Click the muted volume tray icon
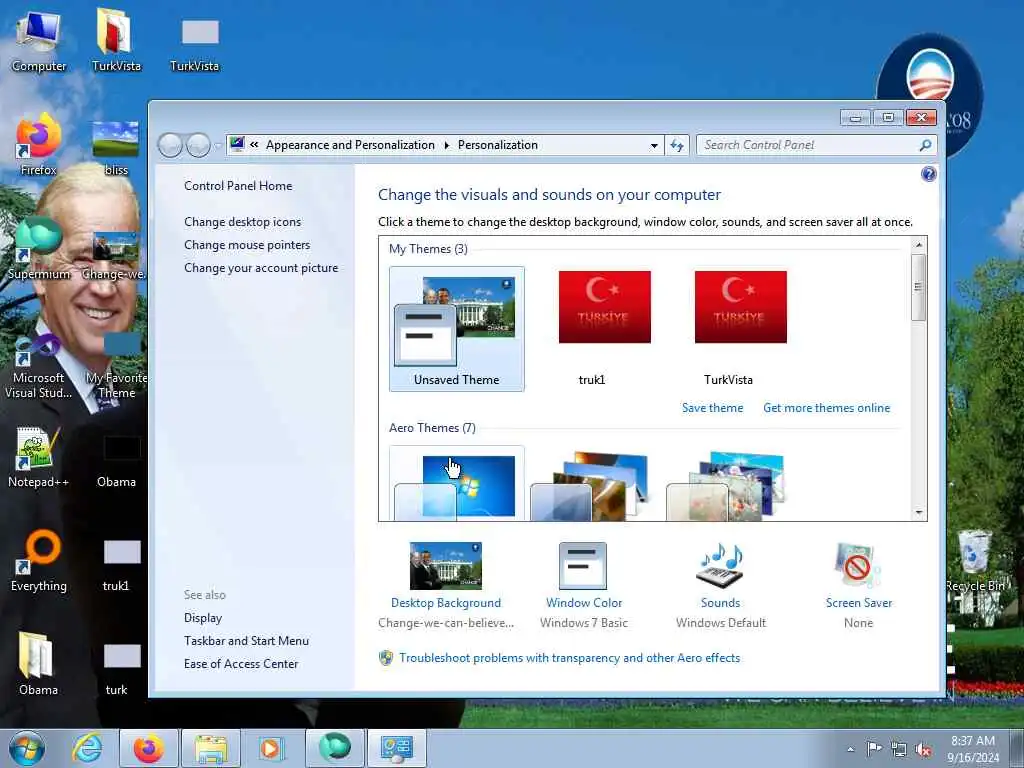 [923, 750]
